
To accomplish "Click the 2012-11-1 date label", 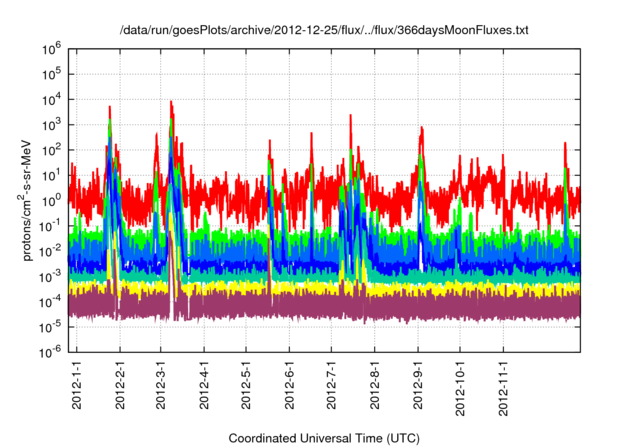I will 504,388.
